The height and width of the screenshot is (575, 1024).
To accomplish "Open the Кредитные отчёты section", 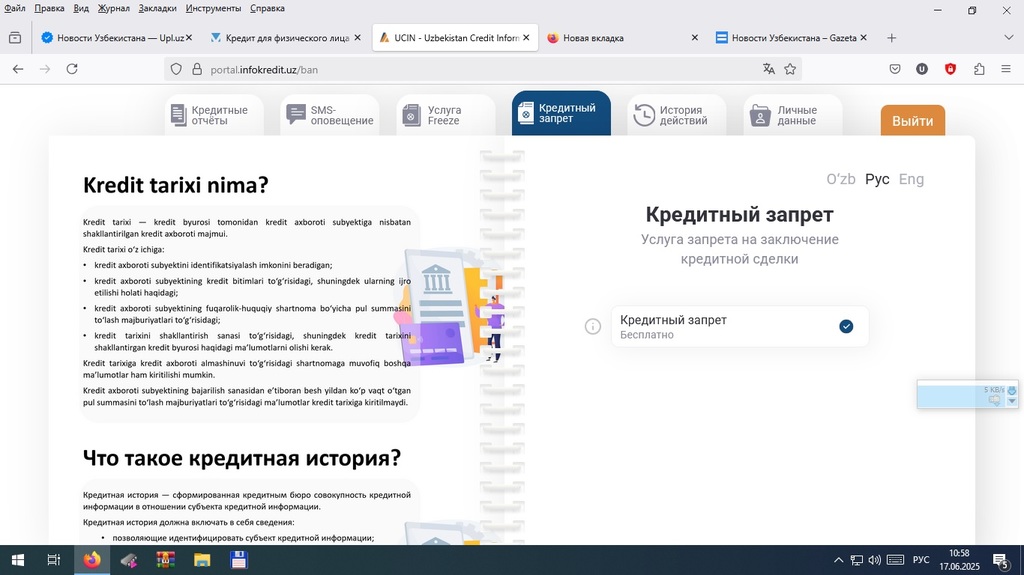I will [x=214, y=115].
